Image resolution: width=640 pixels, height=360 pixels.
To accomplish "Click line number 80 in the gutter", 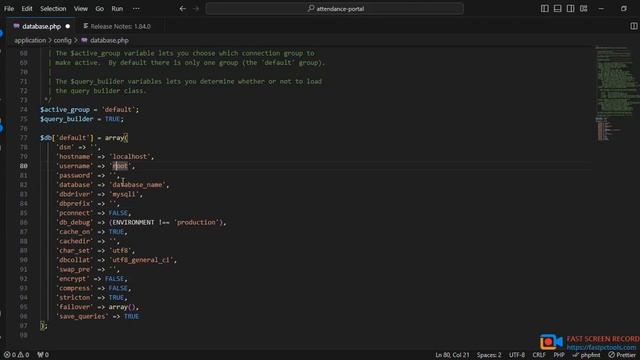I will [x=24, y=166].
